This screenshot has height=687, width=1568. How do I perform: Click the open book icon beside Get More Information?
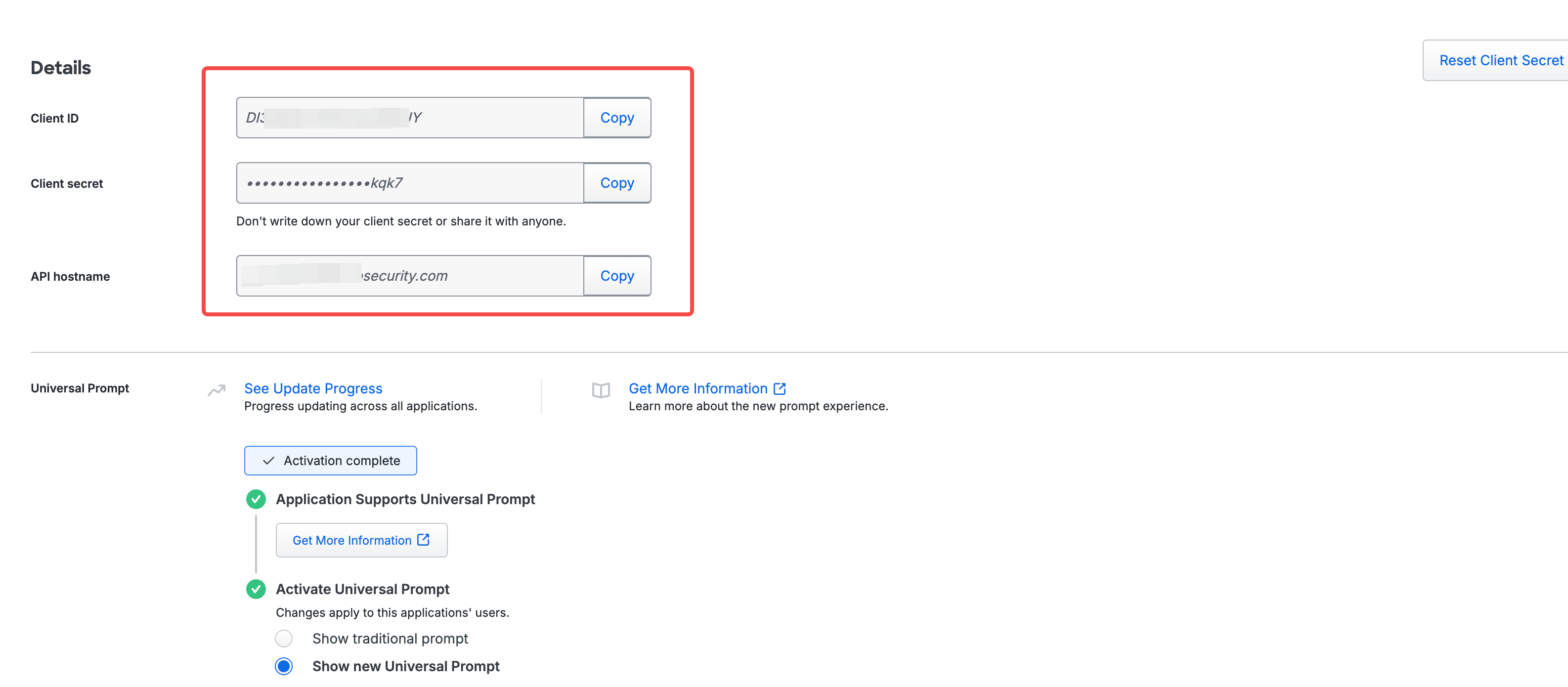(600, 390)
